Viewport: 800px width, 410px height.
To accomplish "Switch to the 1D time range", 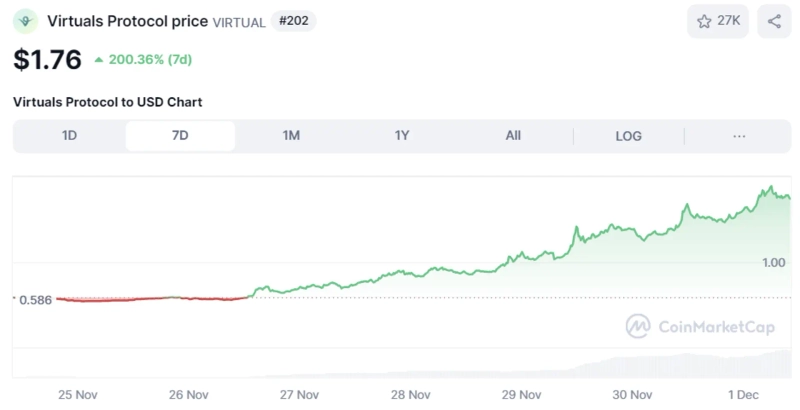I will pyautogui.click(x=70, y=136).
